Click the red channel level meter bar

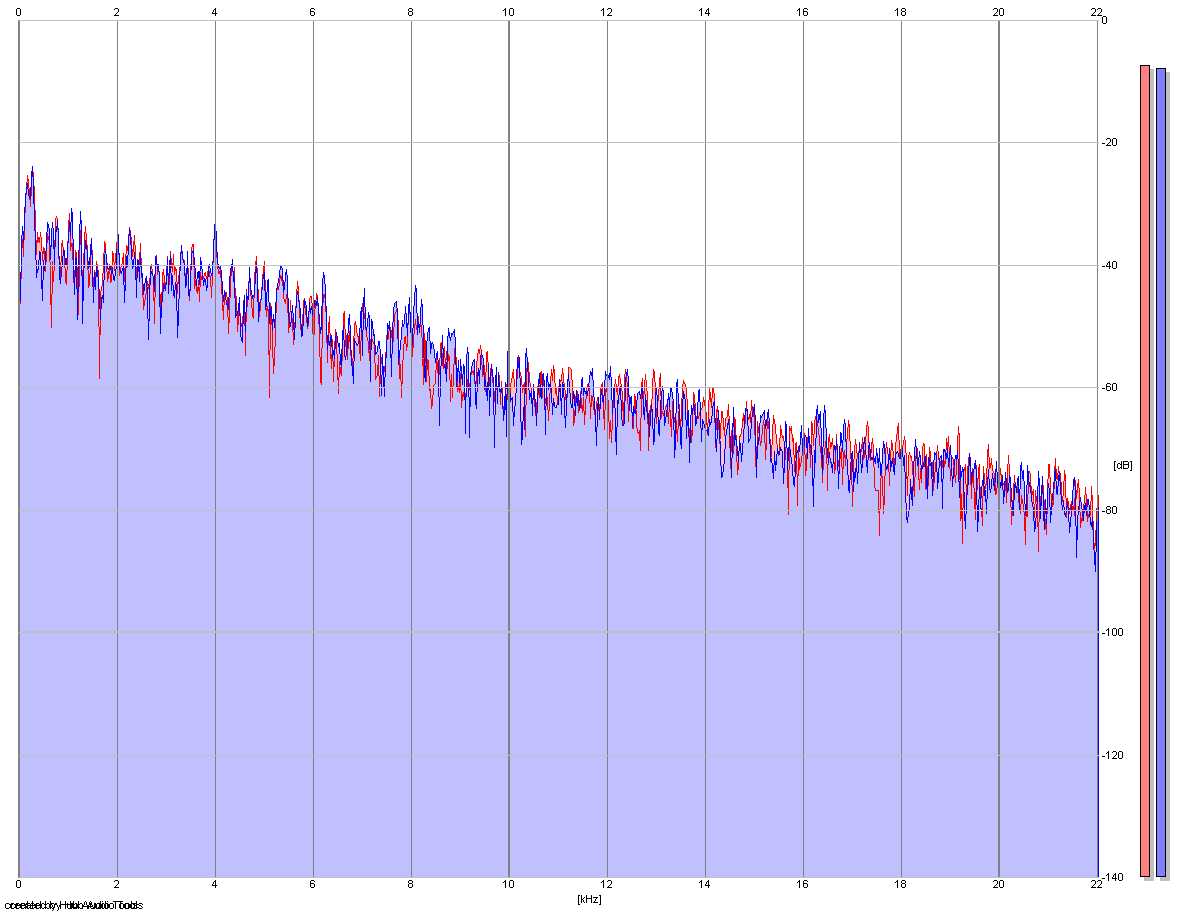[1145, 471]
